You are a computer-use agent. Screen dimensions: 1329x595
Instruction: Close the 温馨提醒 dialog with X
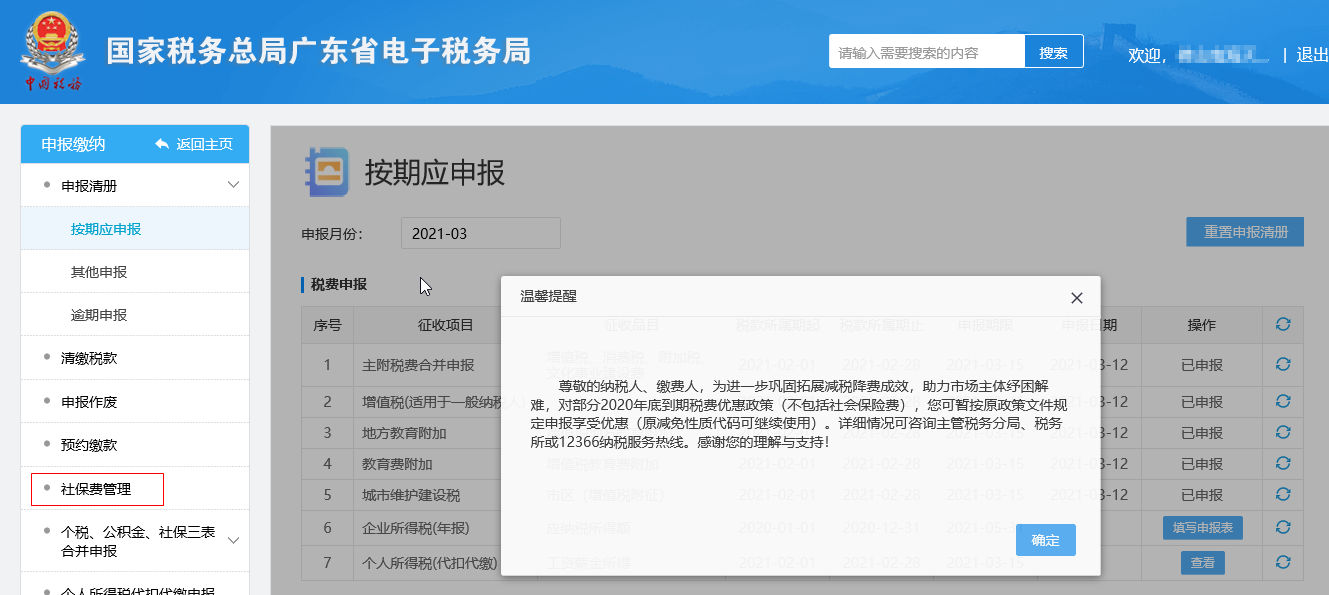pyautogui.click(x=1076, y=298)
